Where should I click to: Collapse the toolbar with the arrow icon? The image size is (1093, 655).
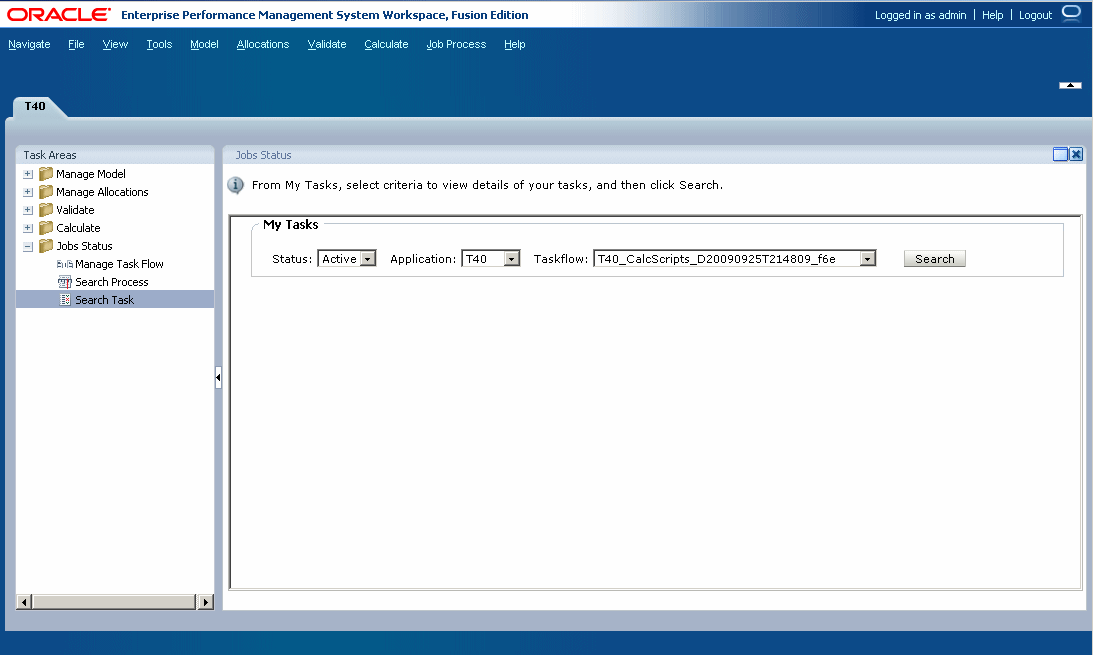tap(1070, 85)
